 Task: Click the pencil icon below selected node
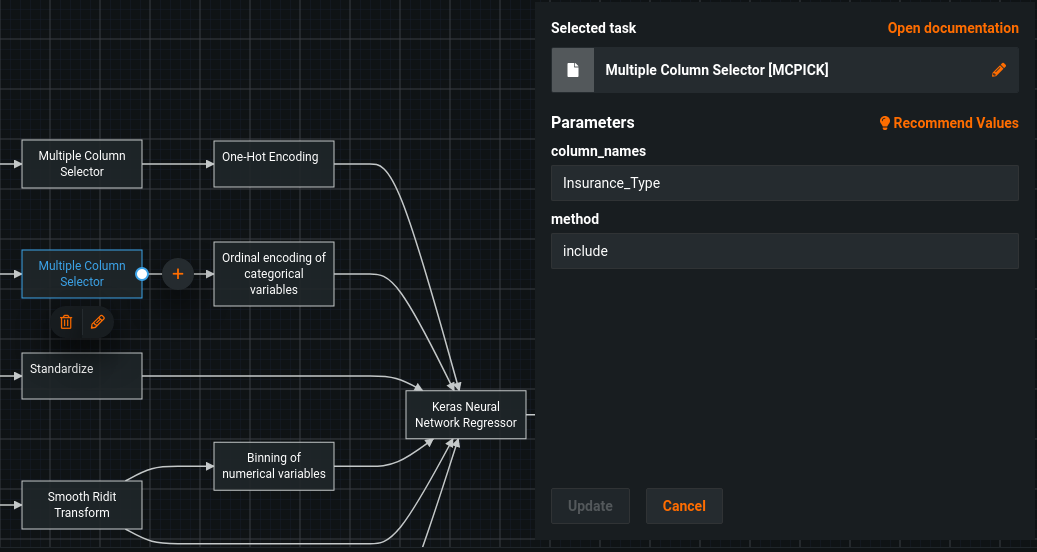(x=97, y=322)
